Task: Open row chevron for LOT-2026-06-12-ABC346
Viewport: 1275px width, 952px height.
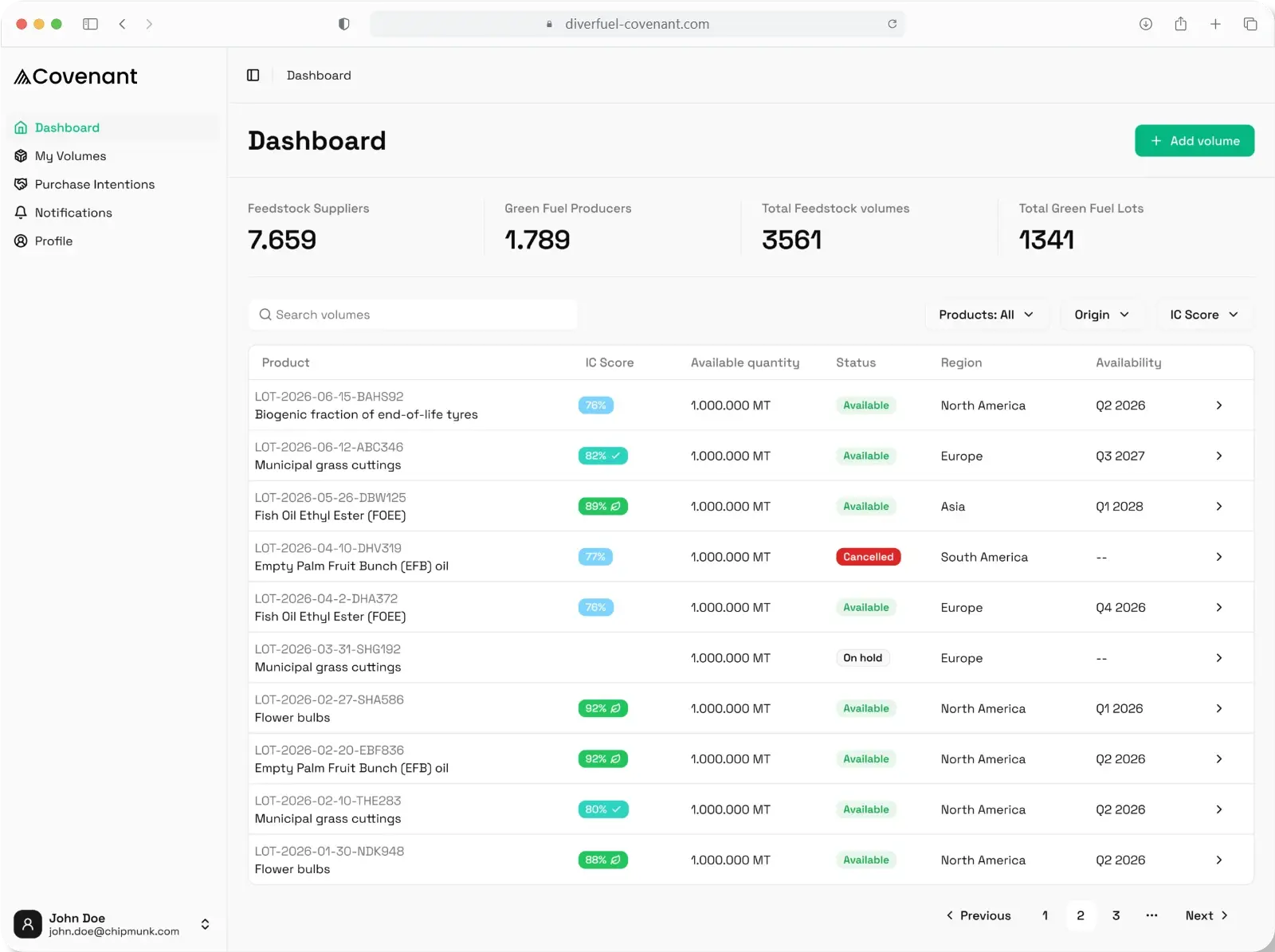Action: (x=1219, y=456)
